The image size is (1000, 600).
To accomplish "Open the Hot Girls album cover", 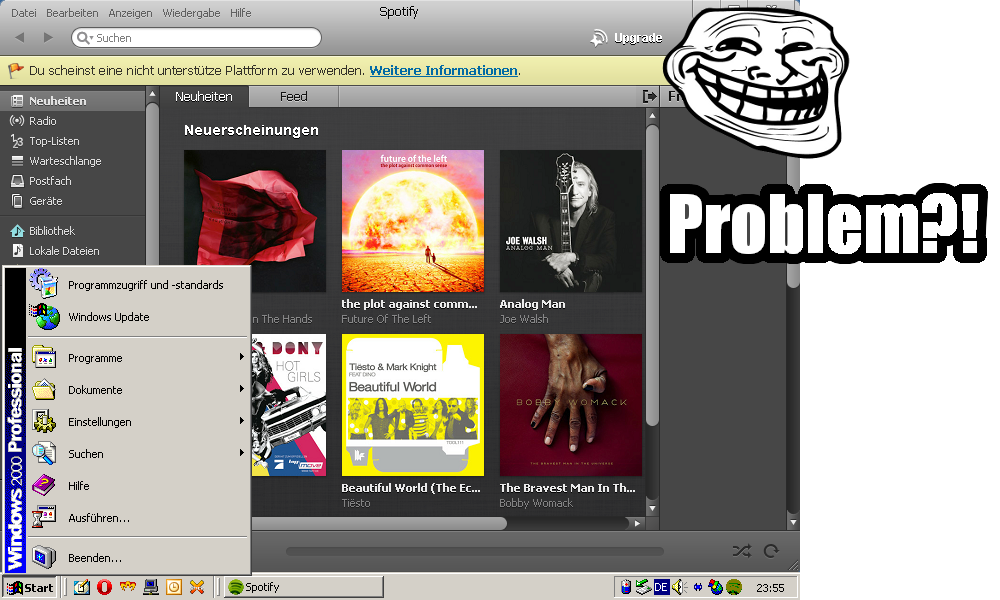I will coord(289,405).
